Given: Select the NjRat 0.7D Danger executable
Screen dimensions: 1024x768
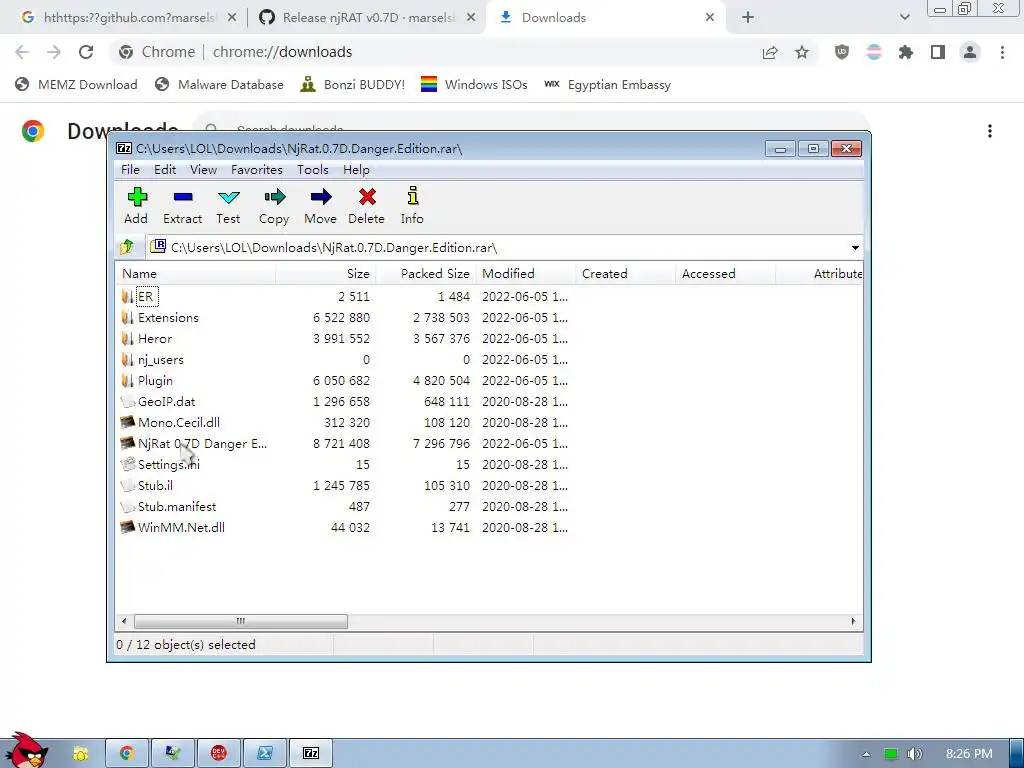Looking at the screenshot, I should (x=202, y=443).
